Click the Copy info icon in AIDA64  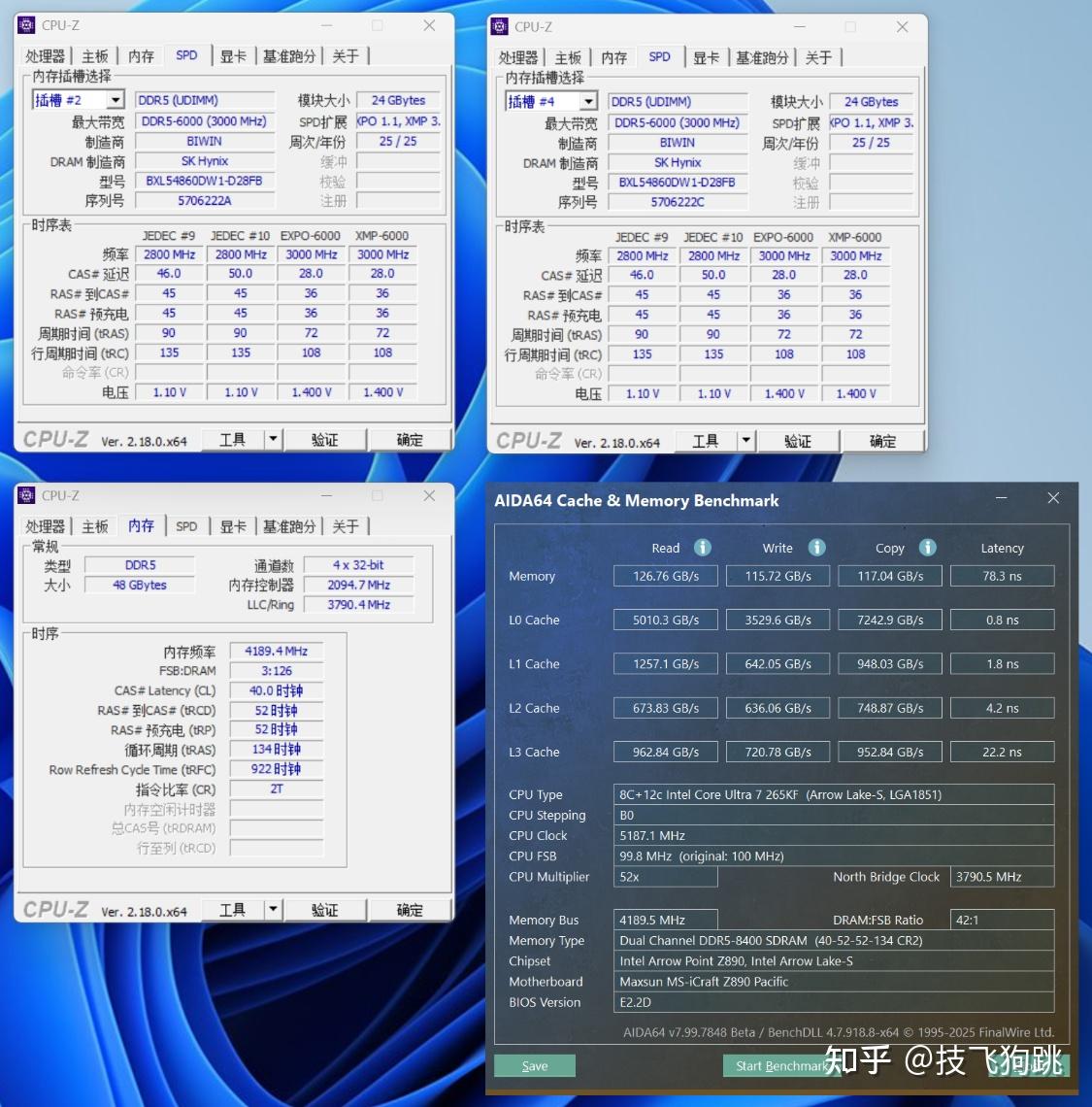(x=928, y=547)
